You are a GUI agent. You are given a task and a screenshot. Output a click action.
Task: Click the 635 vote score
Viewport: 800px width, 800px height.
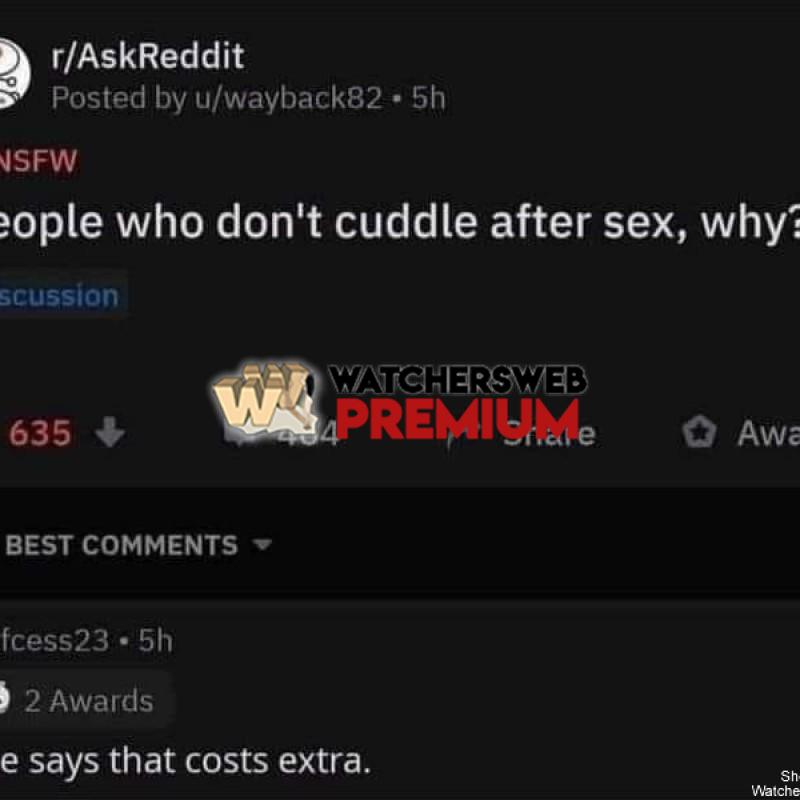click(x=40, y=433)
